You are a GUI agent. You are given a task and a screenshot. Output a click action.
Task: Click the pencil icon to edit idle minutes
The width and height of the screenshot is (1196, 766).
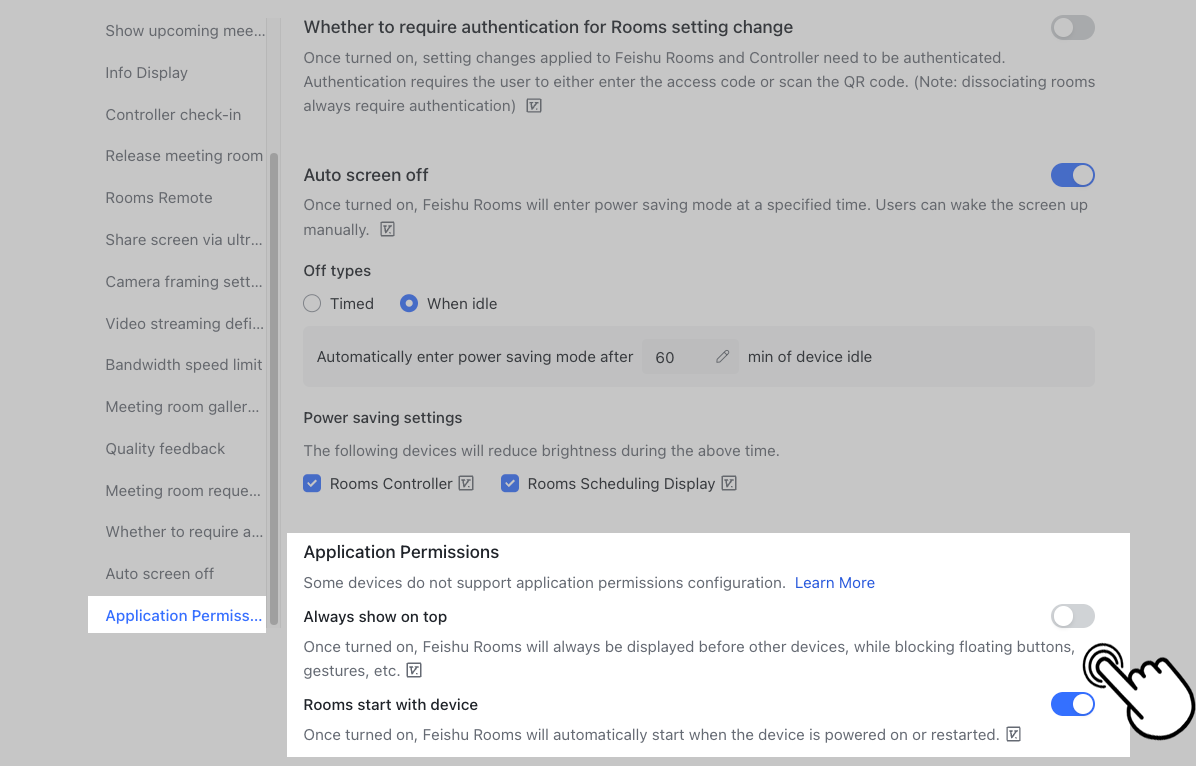(720, 356)
